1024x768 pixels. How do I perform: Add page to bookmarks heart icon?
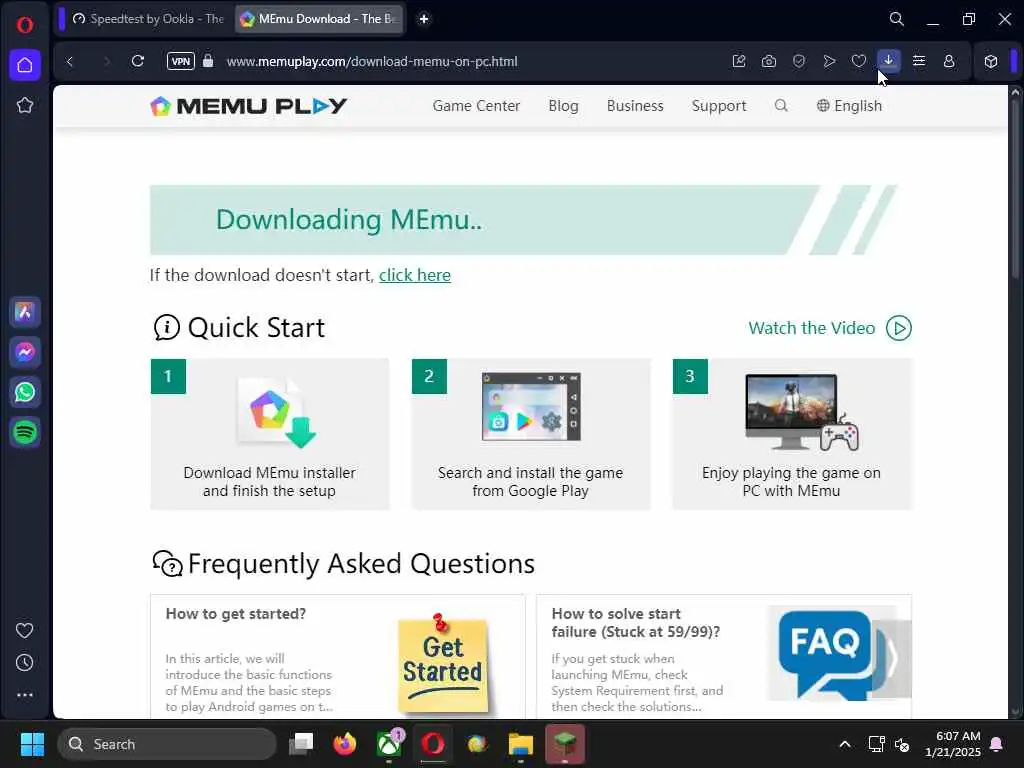[x=859, y=61]
